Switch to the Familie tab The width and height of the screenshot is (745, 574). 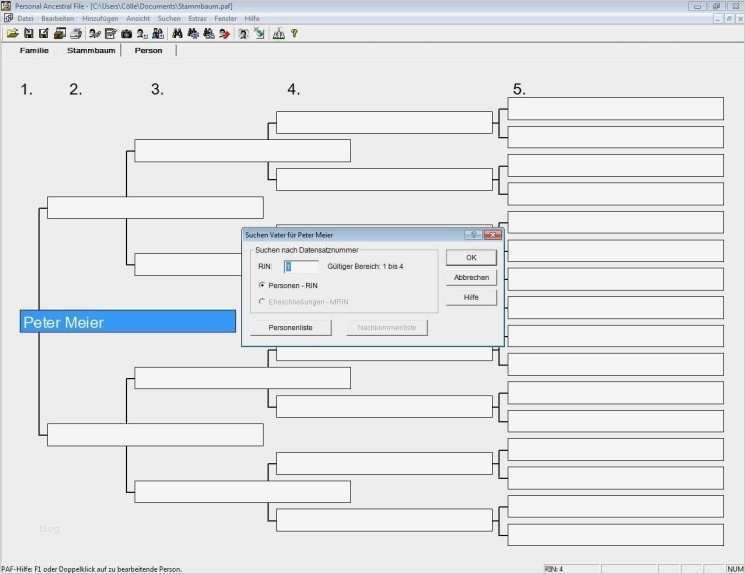coord(34,50)
